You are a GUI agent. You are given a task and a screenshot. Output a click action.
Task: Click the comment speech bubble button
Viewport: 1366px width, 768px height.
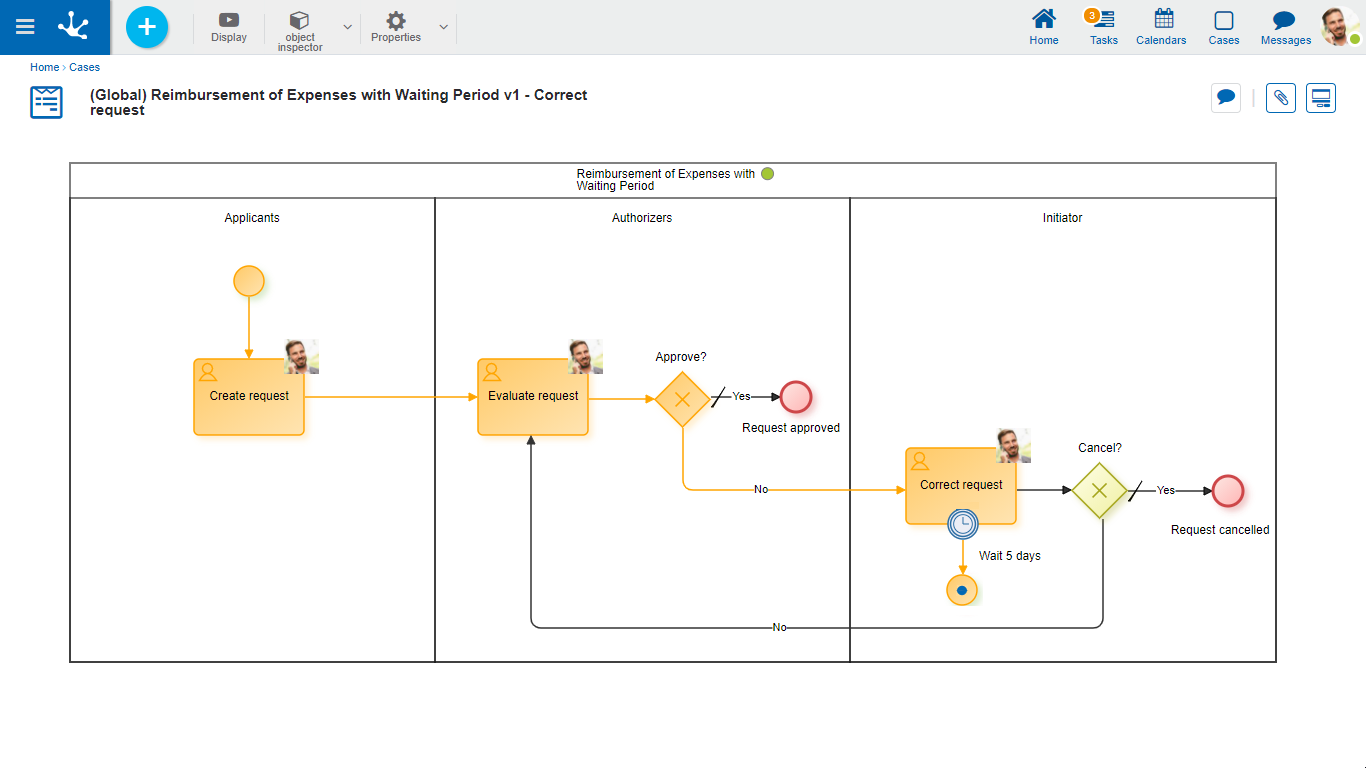[1225, 98]
